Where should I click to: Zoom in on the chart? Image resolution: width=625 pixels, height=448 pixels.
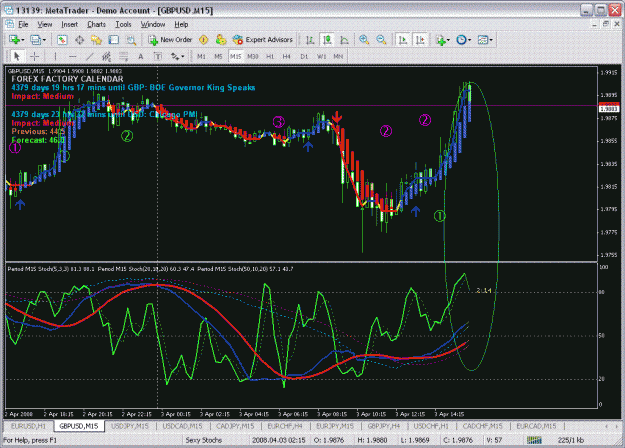tap(364, 40)
